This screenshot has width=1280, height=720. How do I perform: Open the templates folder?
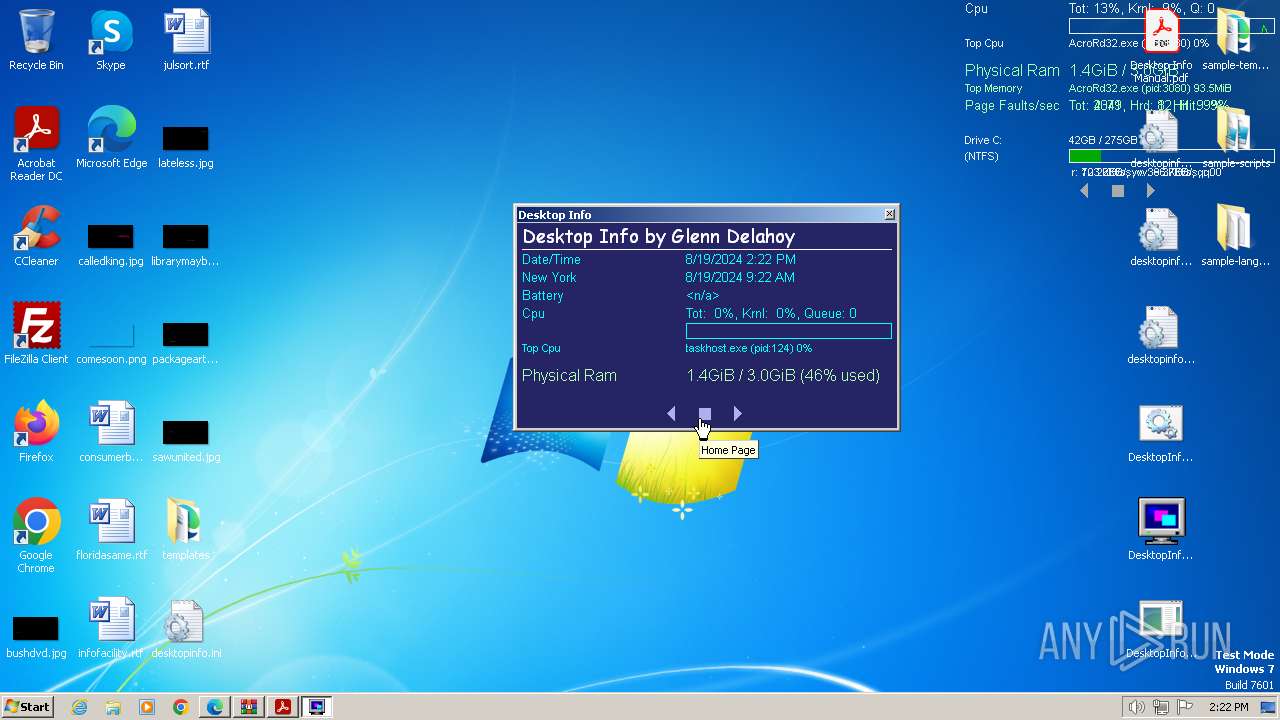click(x=186, y=531)
